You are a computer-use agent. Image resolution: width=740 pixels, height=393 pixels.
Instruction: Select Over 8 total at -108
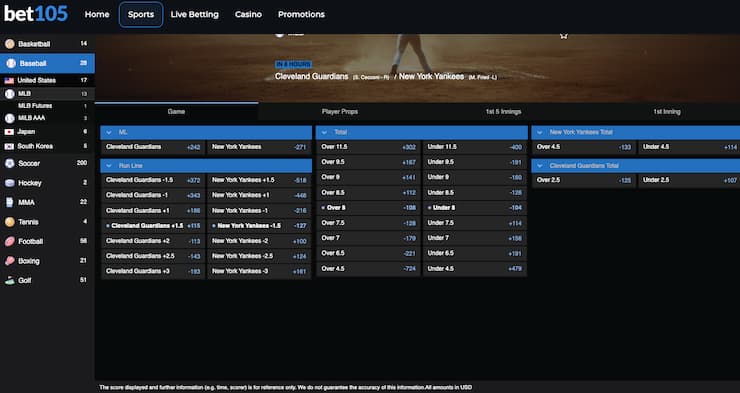(369, 208)
